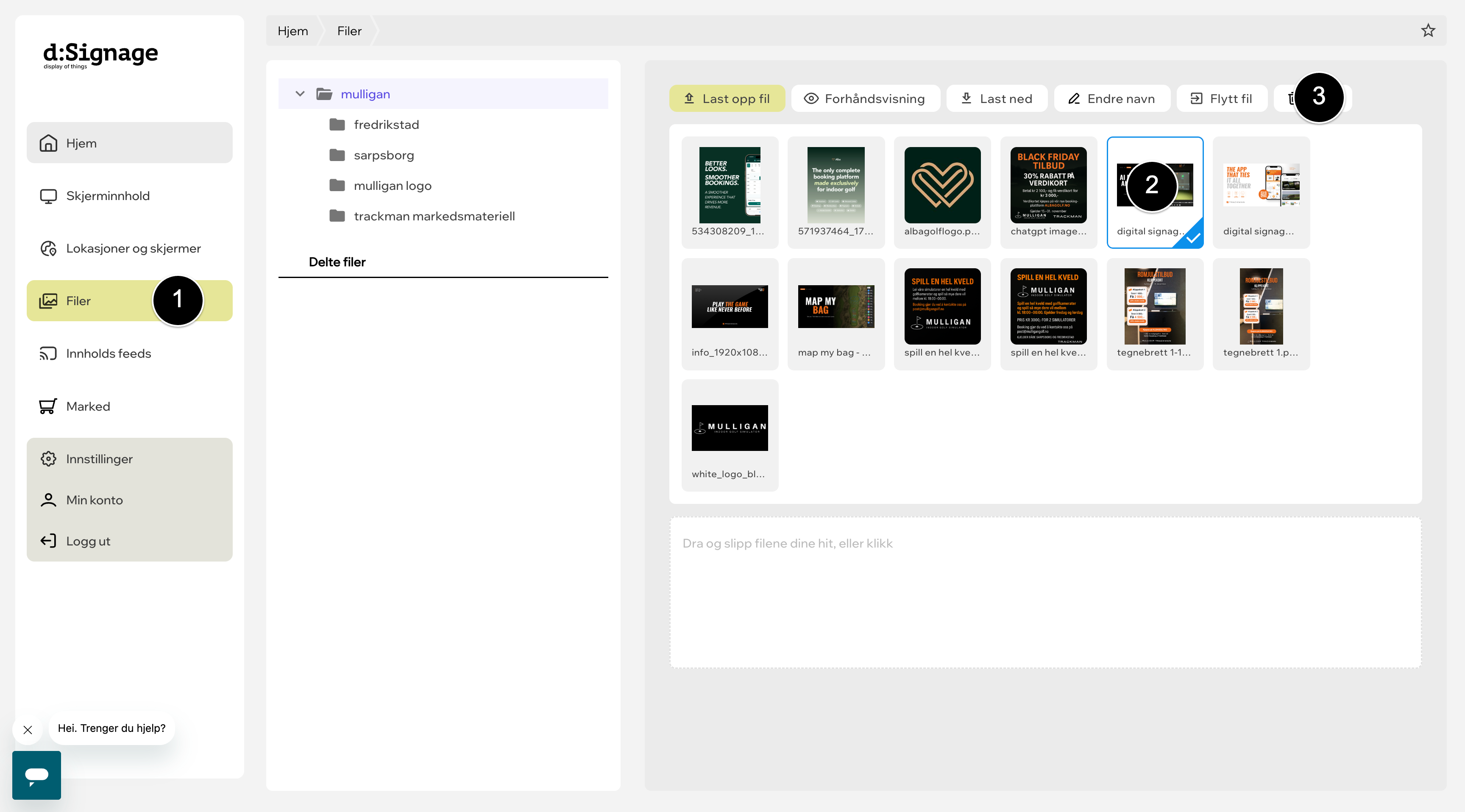Image resolution: width=1465 pixels, height=812 pixels.
Task: Click the cast icon beside Innholds feeds
Action: coord(48,354)
